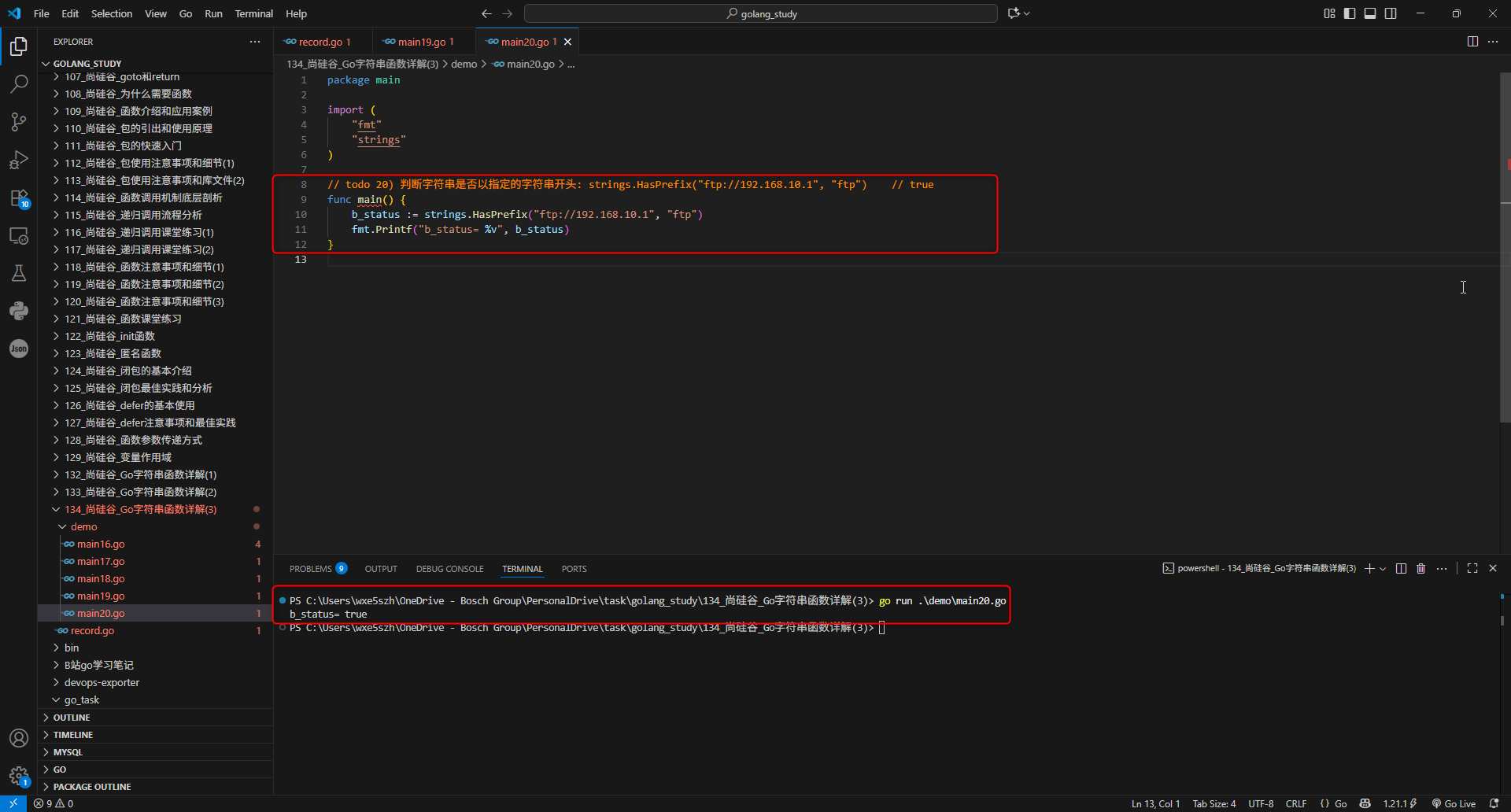Screen dimensions: 1511x812
Task: Click the Go 1.21.1 version indicator
Action: [1400, 803]
